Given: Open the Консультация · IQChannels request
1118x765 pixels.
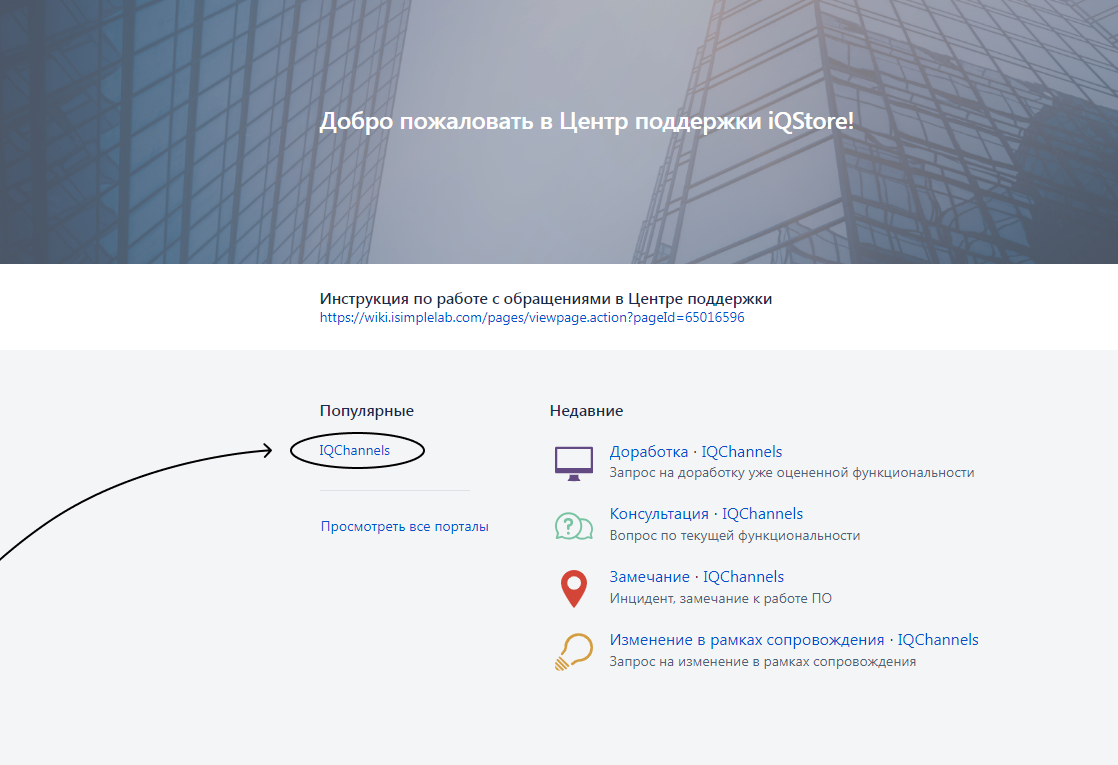Looking at the screenshot, I should click(x=706, y=514).
